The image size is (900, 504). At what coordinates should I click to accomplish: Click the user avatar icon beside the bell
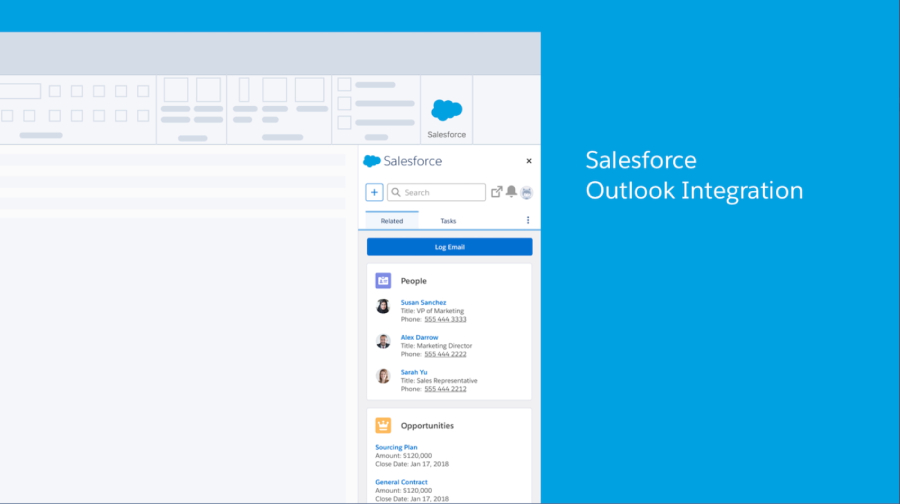pyautogui.click(x=527, y=193)
